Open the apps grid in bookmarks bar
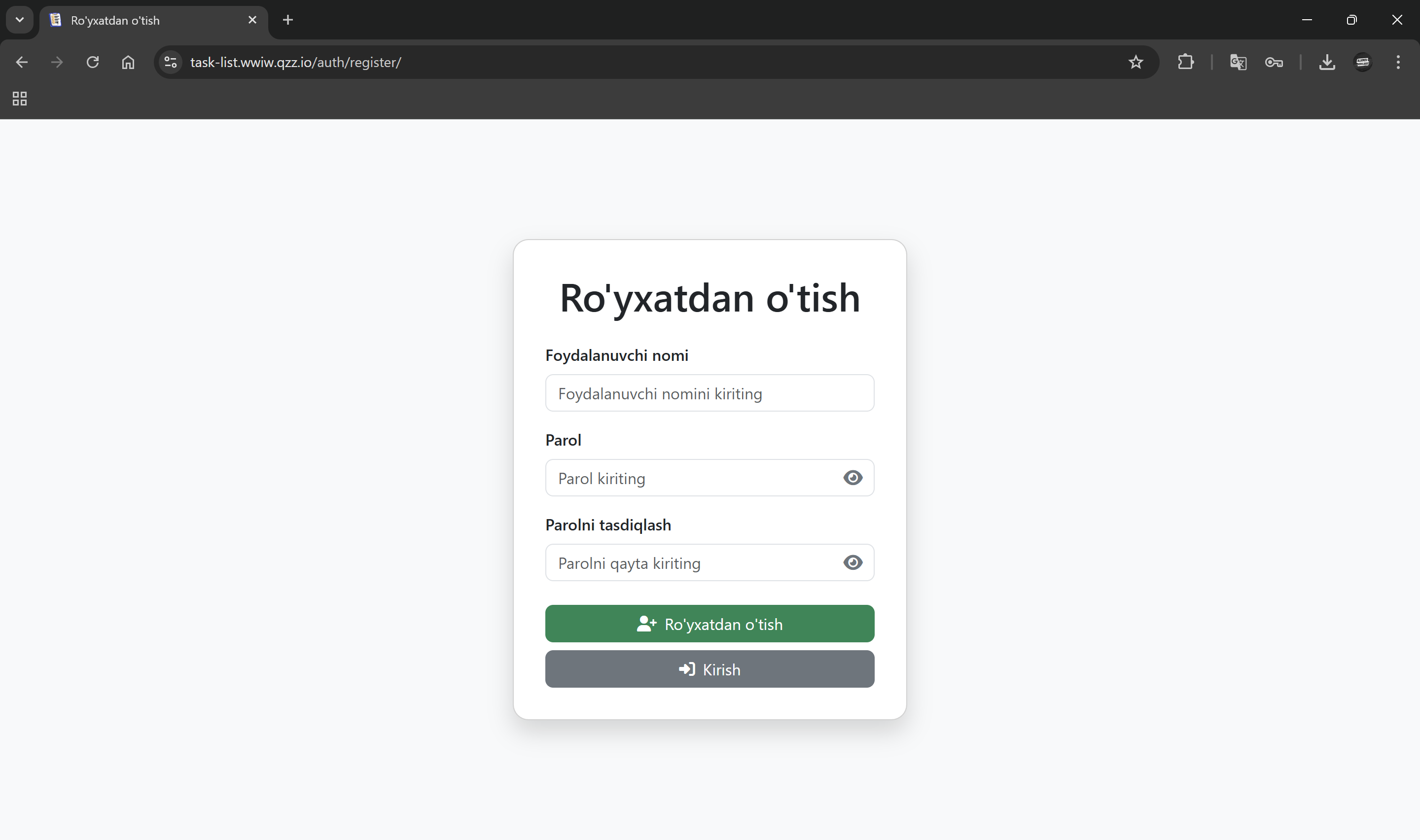The image size is (1420, 840). [x=20, y=99]
